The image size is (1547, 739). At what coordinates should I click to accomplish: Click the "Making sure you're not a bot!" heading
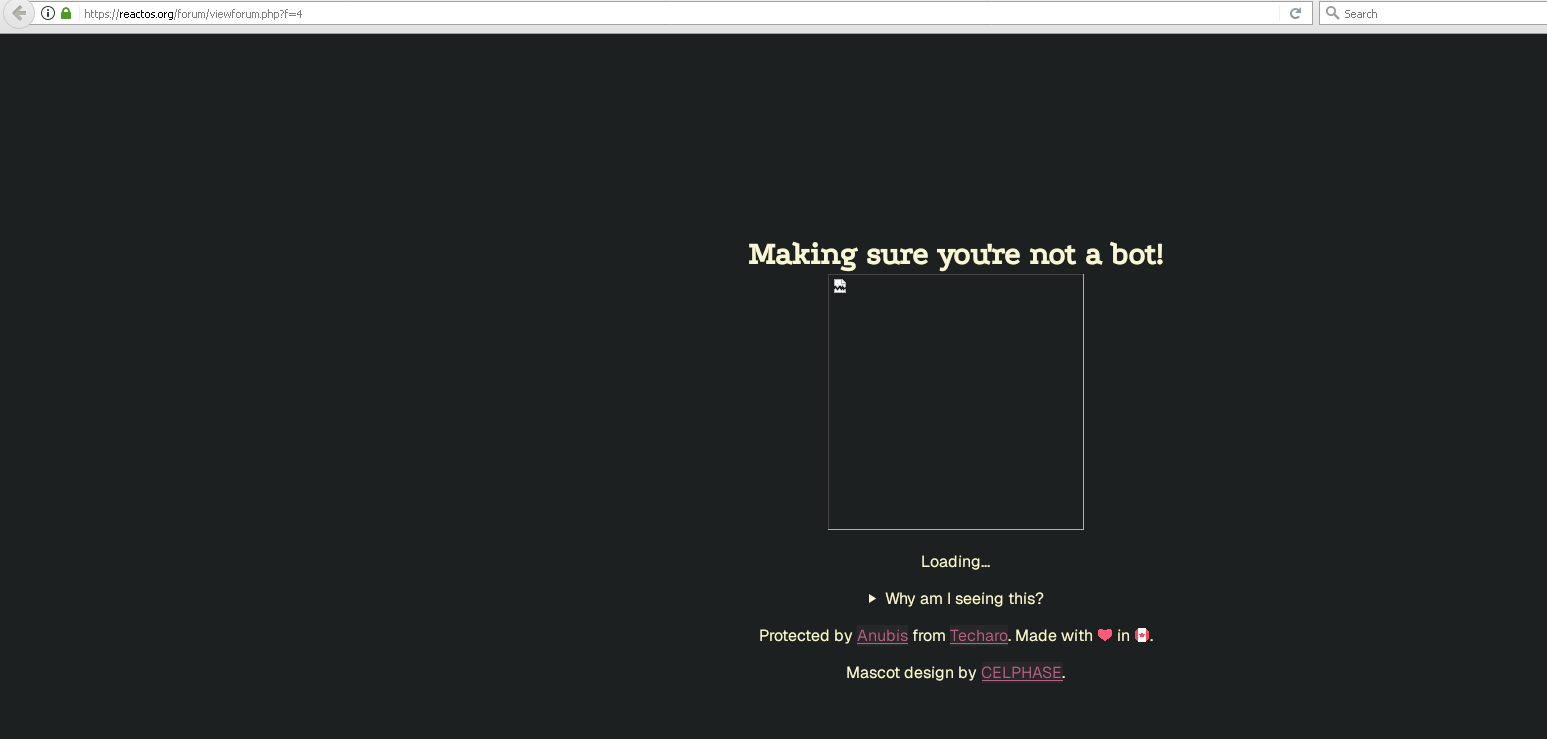pos(955,254)
